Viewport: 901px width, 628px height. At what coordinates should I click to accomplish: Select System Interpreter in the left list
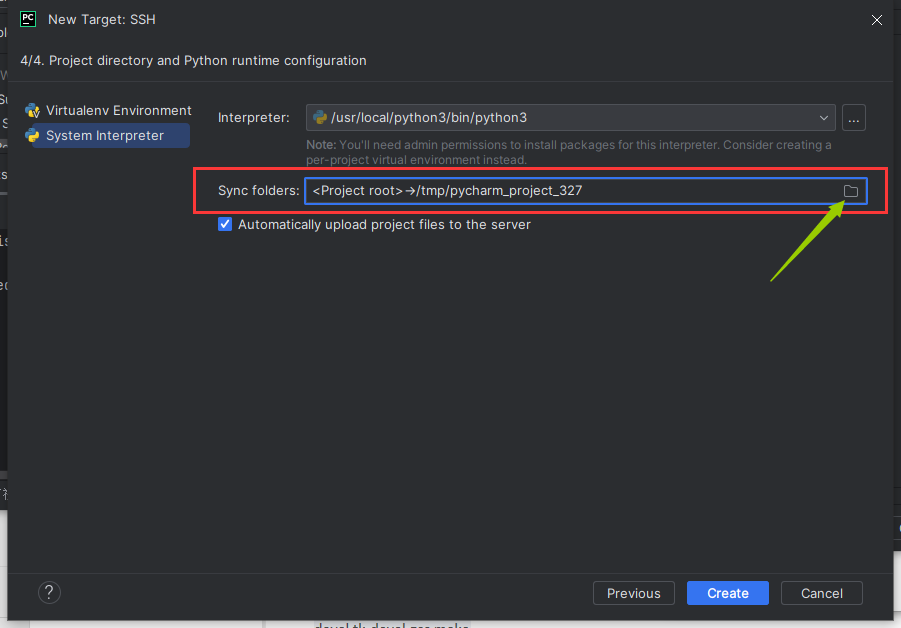click(x=105, y=136)
